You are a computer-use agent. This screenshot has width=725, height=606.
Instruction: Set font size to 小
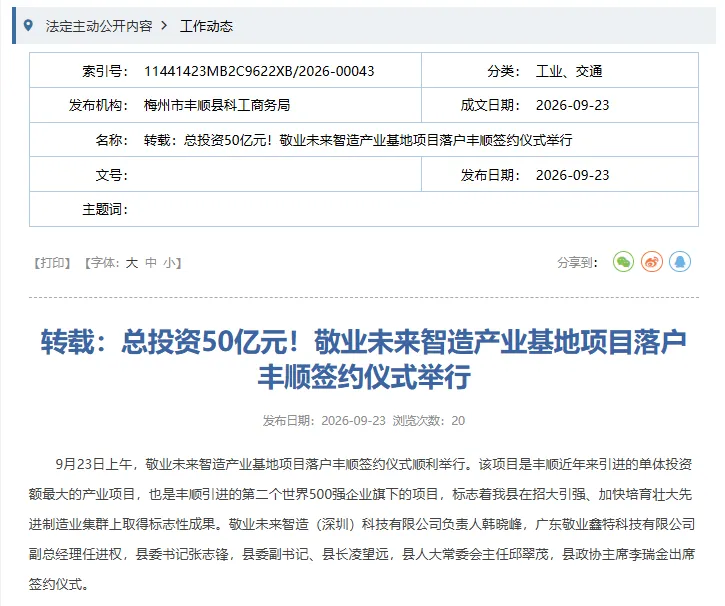click(169, 263)
